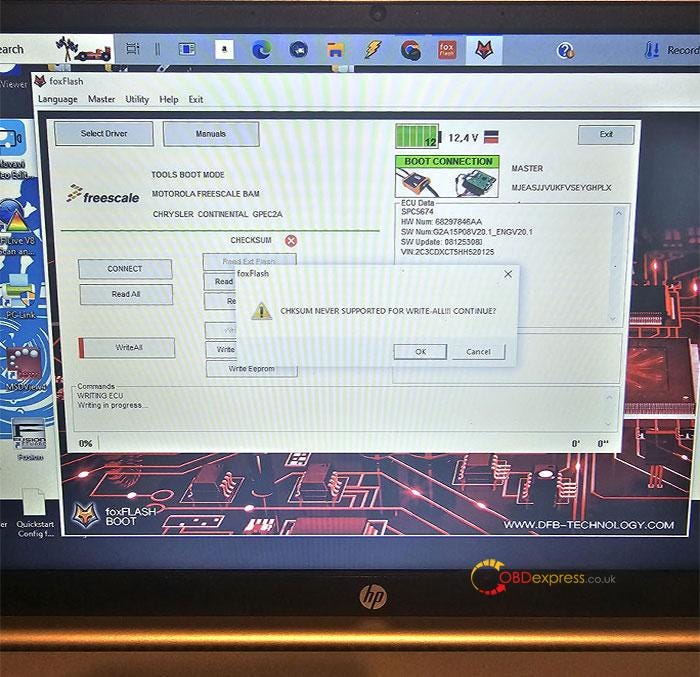
Task: Click the VIN:2C3CDXCT5HH520125 text
Action: [447, 252]
